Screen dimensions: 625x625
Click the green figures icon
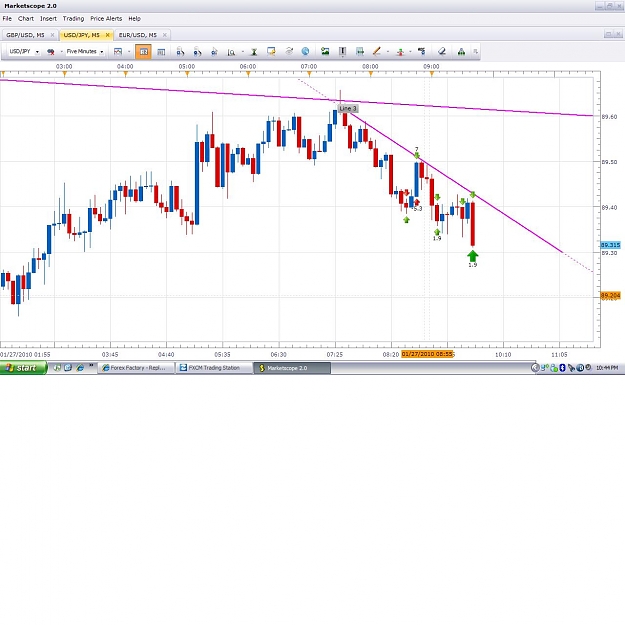pos(461,51)
